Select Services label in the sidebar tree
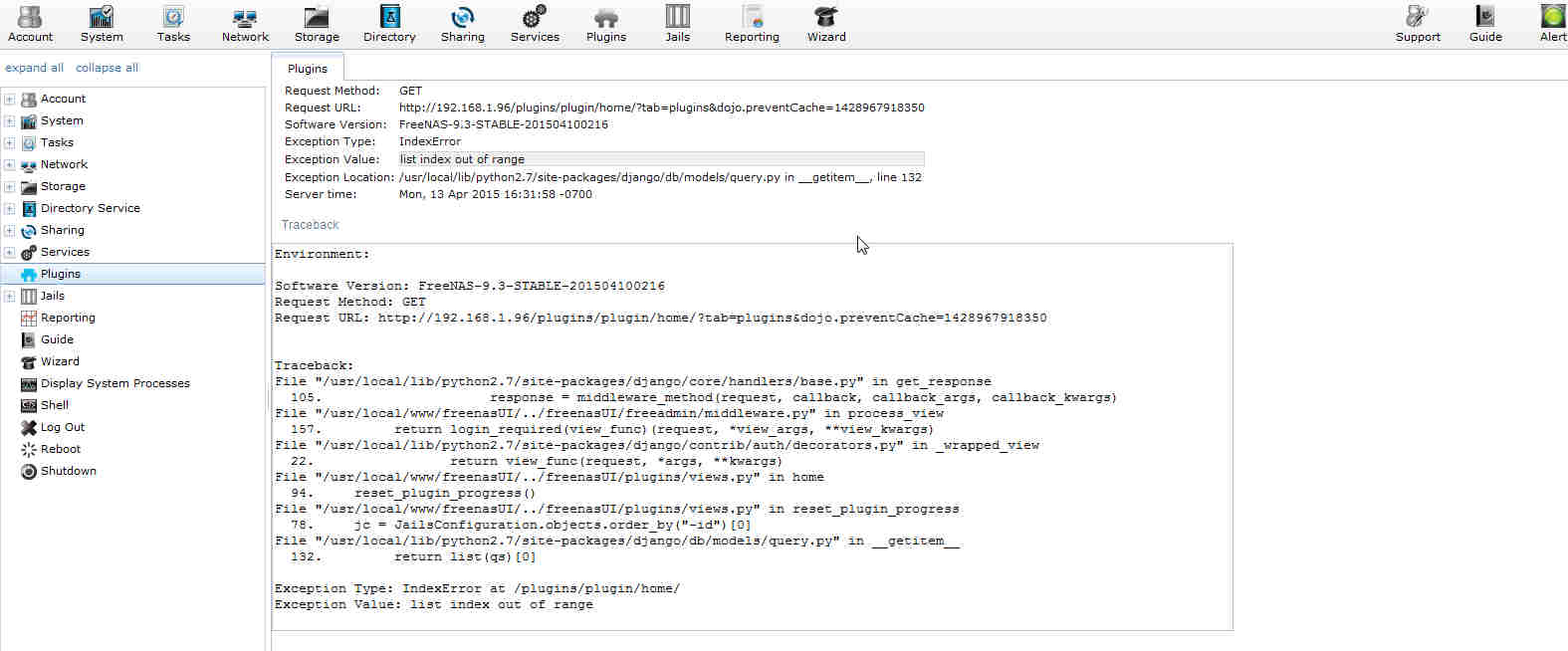1568x651 pixels. (x=65, y=252)
